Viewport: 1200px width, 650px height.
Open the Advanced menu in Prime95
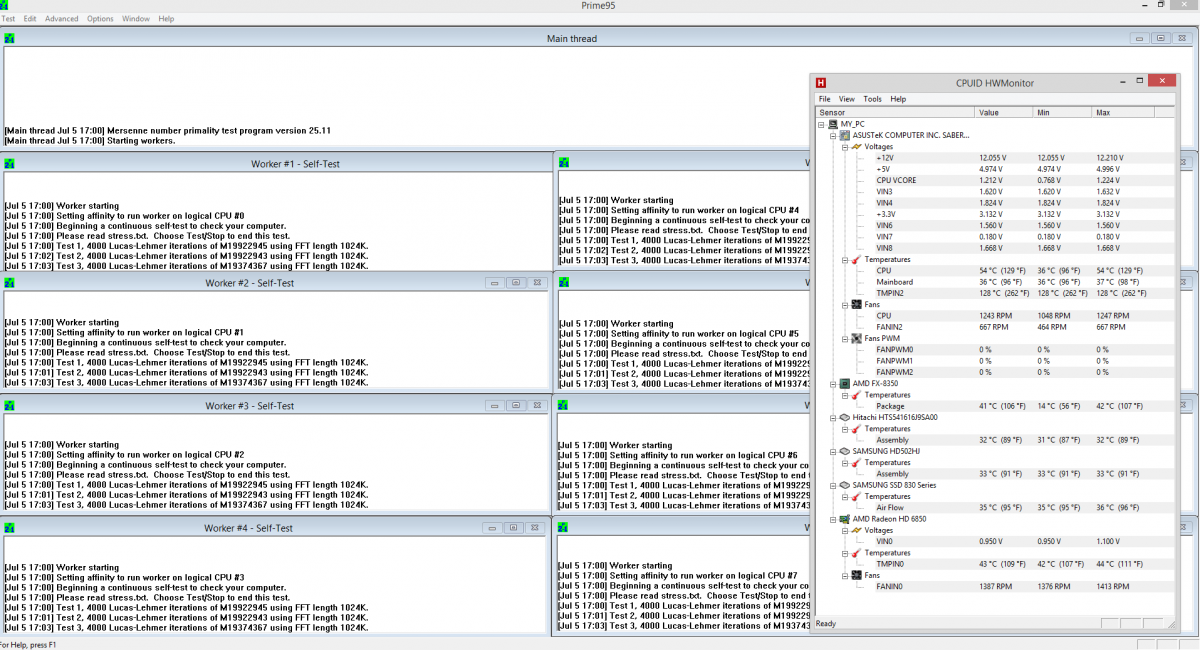61,19
